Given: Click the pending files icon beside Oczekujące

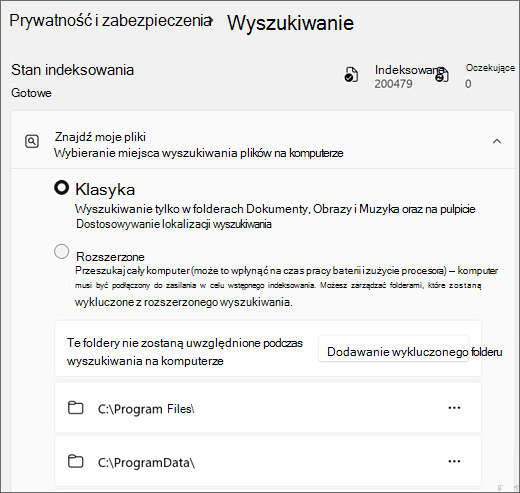Looking at the screenshot, I should tap(442, 74).
